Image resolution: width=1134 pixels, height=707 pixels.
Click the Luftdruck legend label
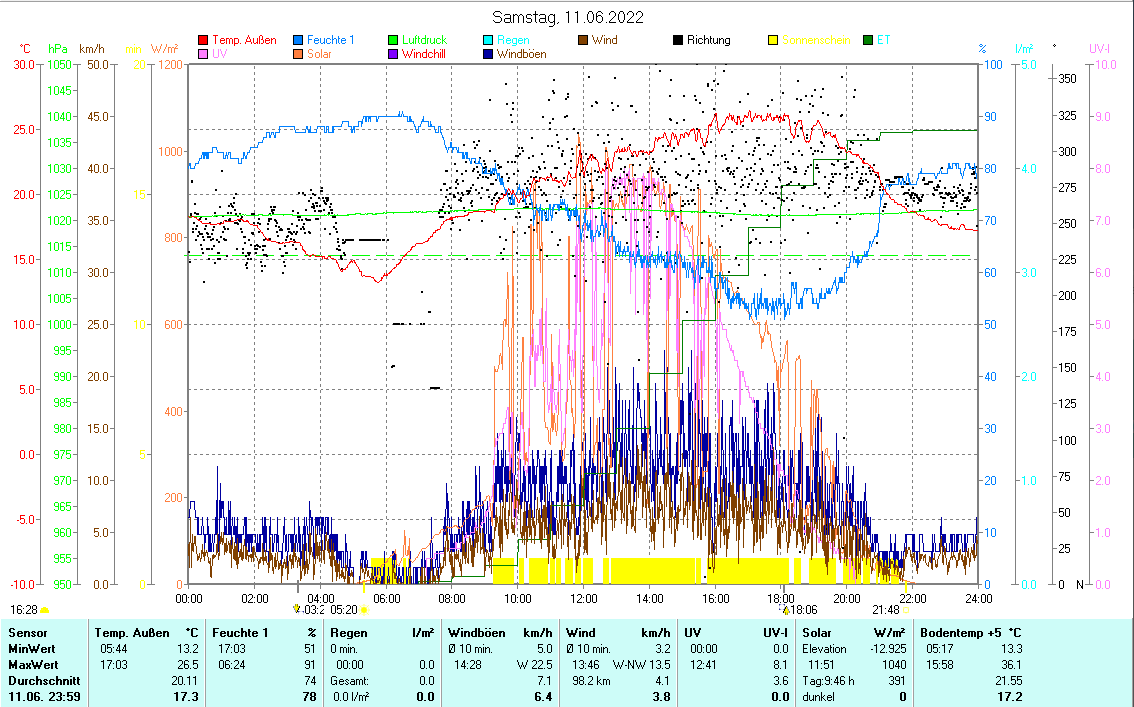point(425,40)
